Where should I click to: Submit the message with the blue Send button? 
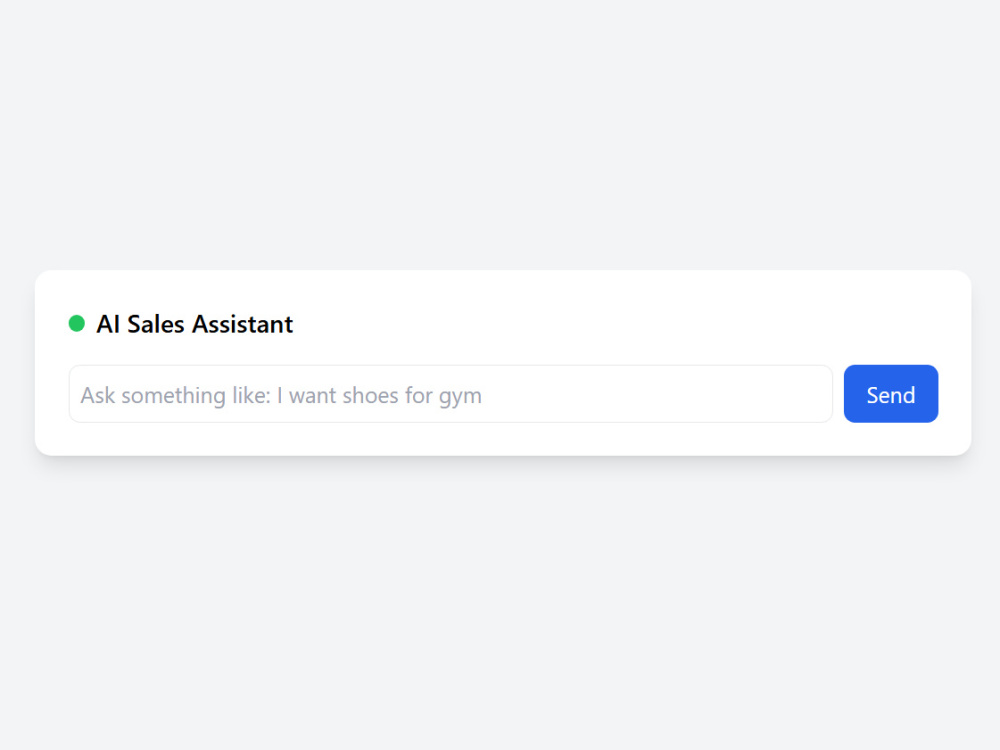click(890, 393)
